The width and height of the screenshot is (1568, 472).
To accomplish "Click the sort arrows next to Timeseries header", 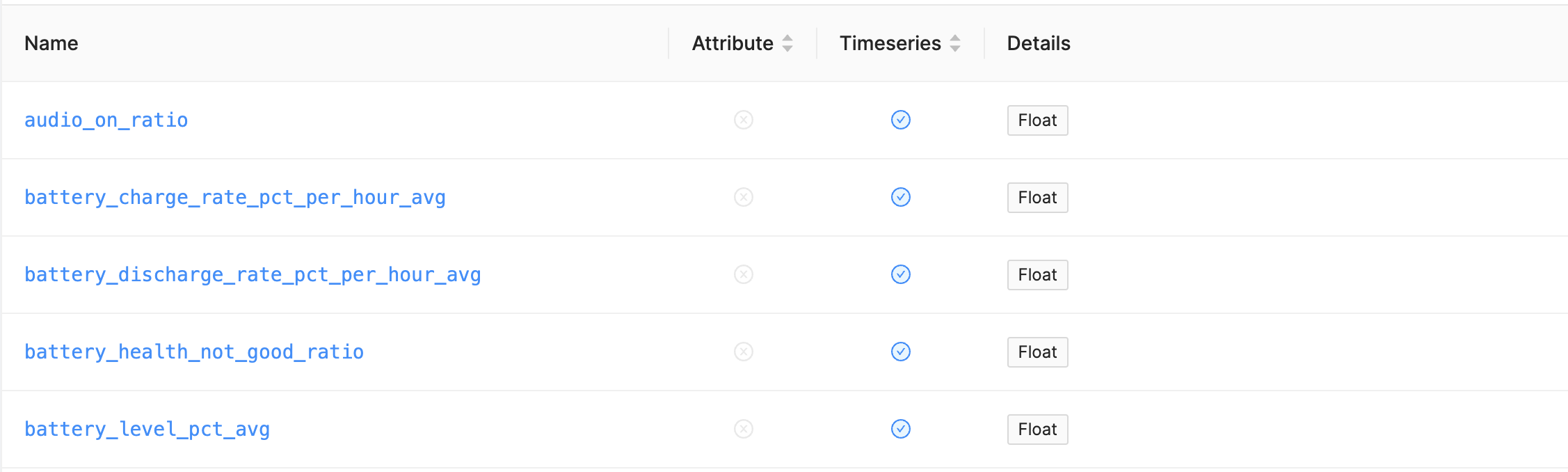I will 957,43.
